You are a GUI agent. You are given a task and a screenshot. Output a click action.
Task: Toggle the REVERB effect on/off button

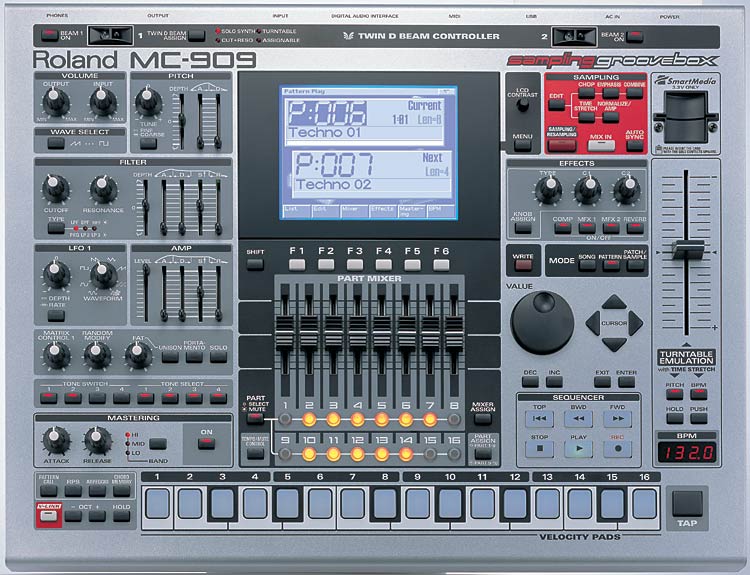coord(632,228)
